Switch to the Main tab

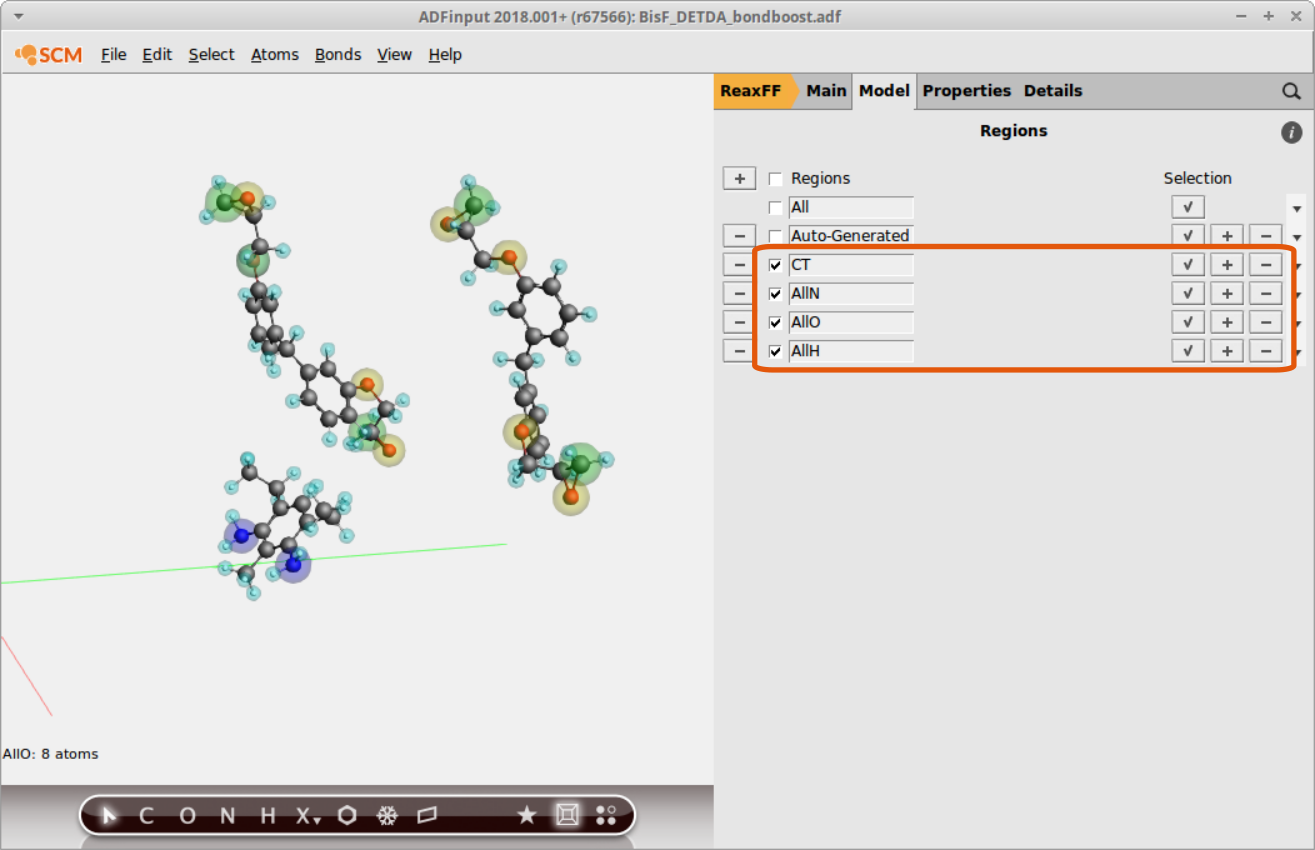(x=826, y=91)
